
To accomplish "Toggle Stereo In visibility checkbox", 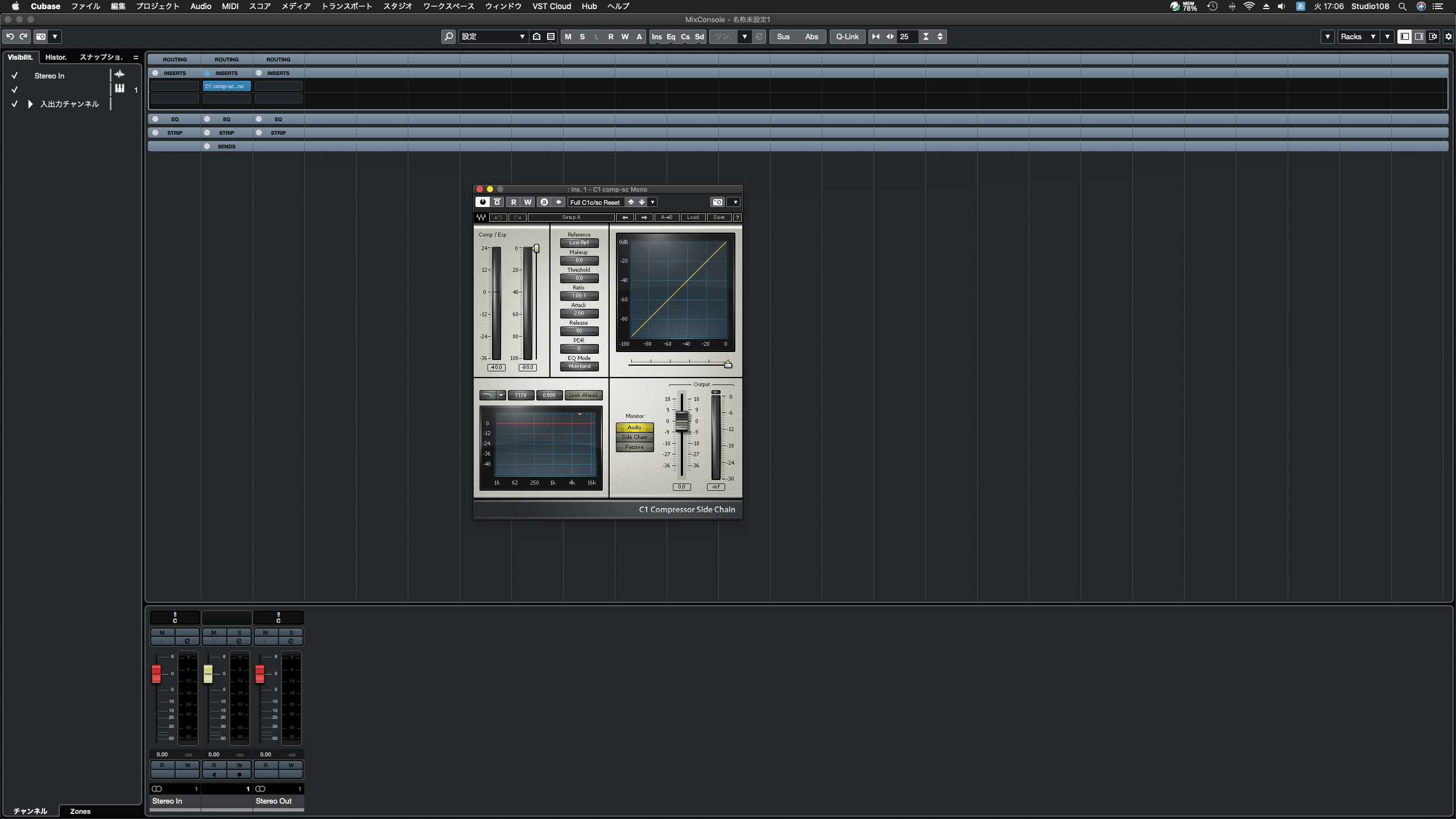I will pyautogui.click(x=14, y=75).
